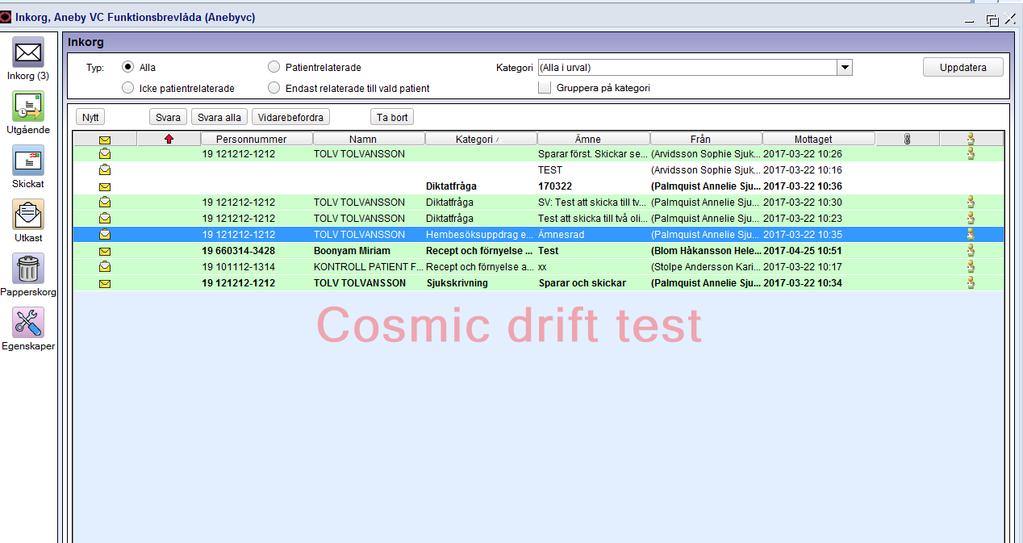
Task: Click the Svara alla button
Action: (219, 117)
